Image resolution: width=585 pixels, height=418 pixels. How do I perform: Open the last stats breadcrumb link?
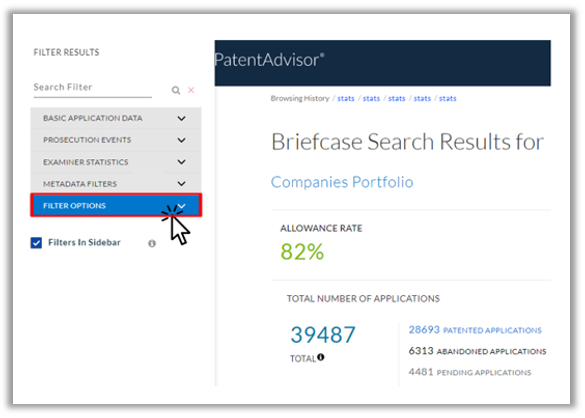click(x=447, y=98)
